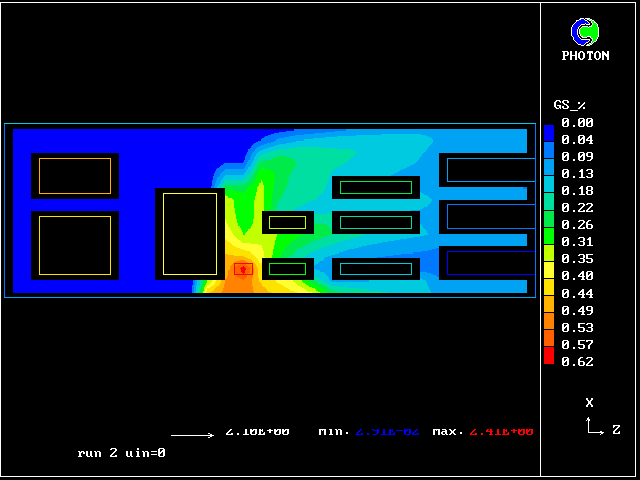The height and width of the screenshot is (480, 640).
Task: Select the small green-outlined block beside source
Action: [x=288, y=269]
